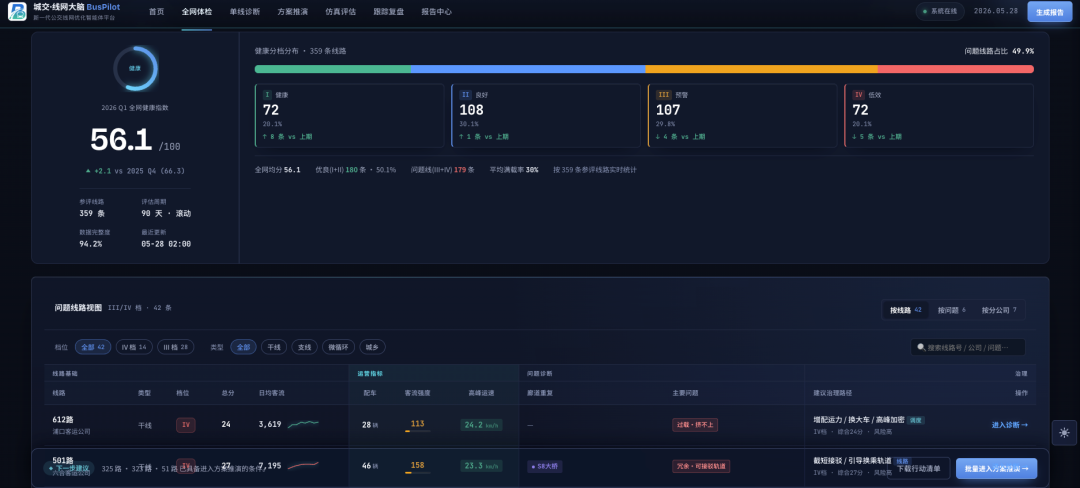Click the IV grade badge in the 612路 row
The height and width of the screenshot is (488, 1080).
tap(186, 425)
